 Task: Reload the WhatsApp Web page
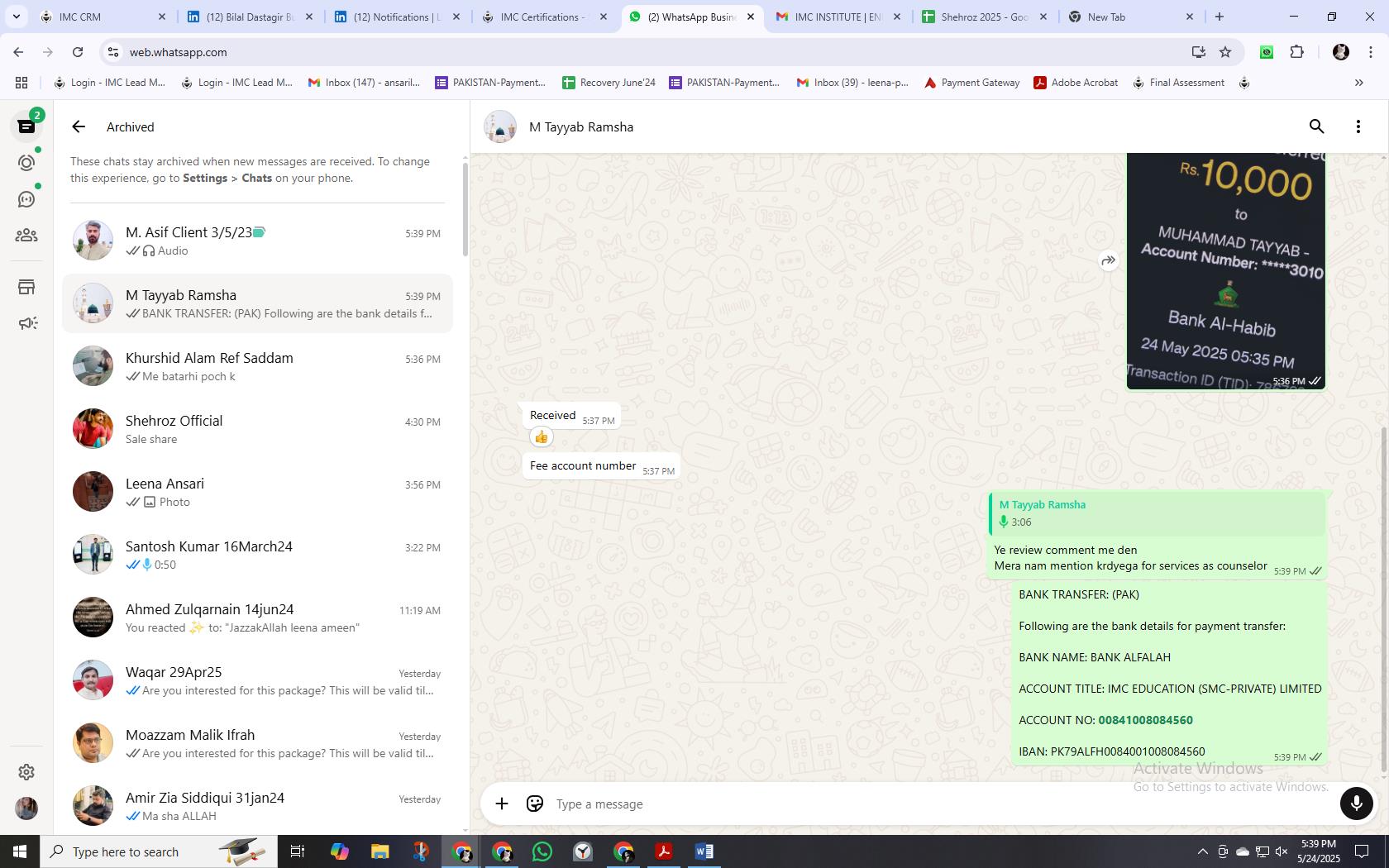click(x=78, y=52)
